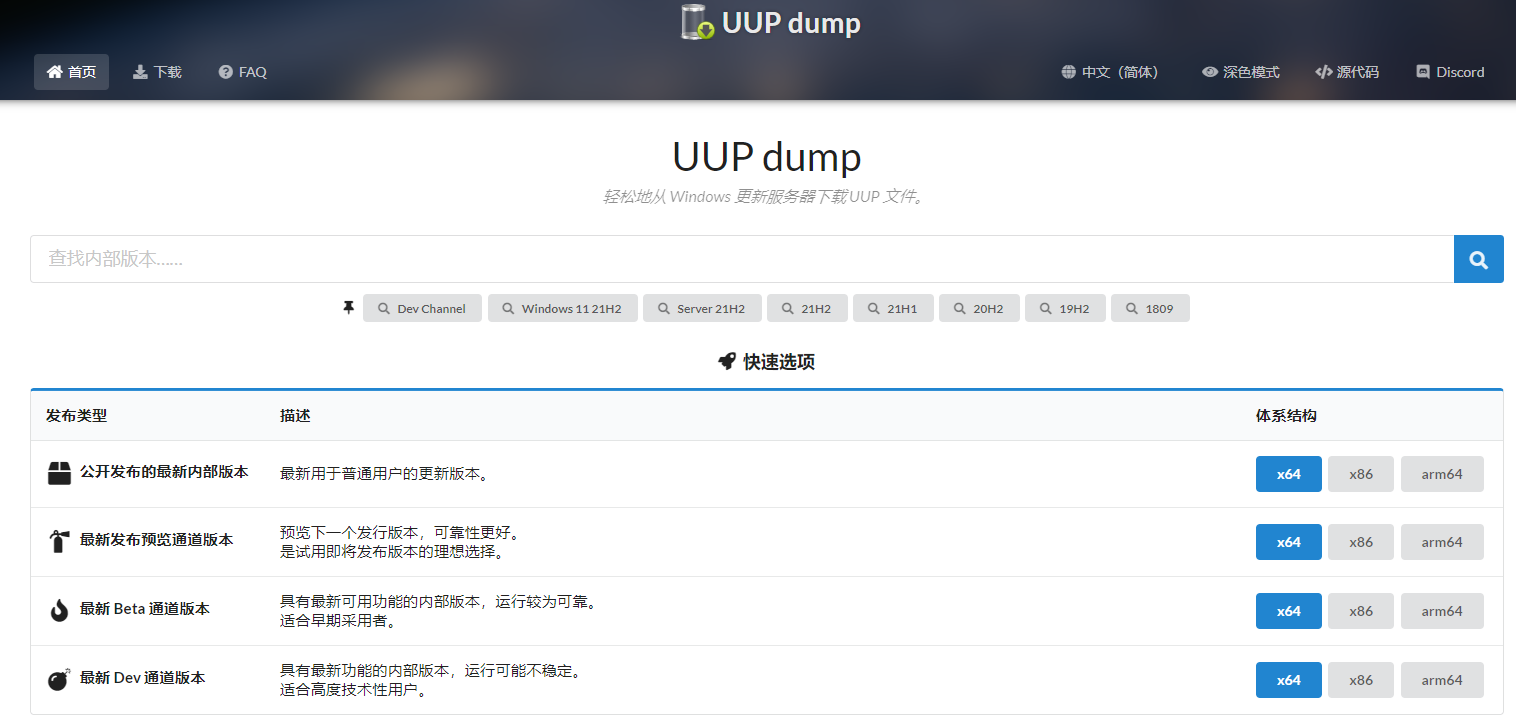Choose x64 for 最新 Dev 通道版本
The height and width of the screenshot is (724, 1516).
tap(1289, 680)
